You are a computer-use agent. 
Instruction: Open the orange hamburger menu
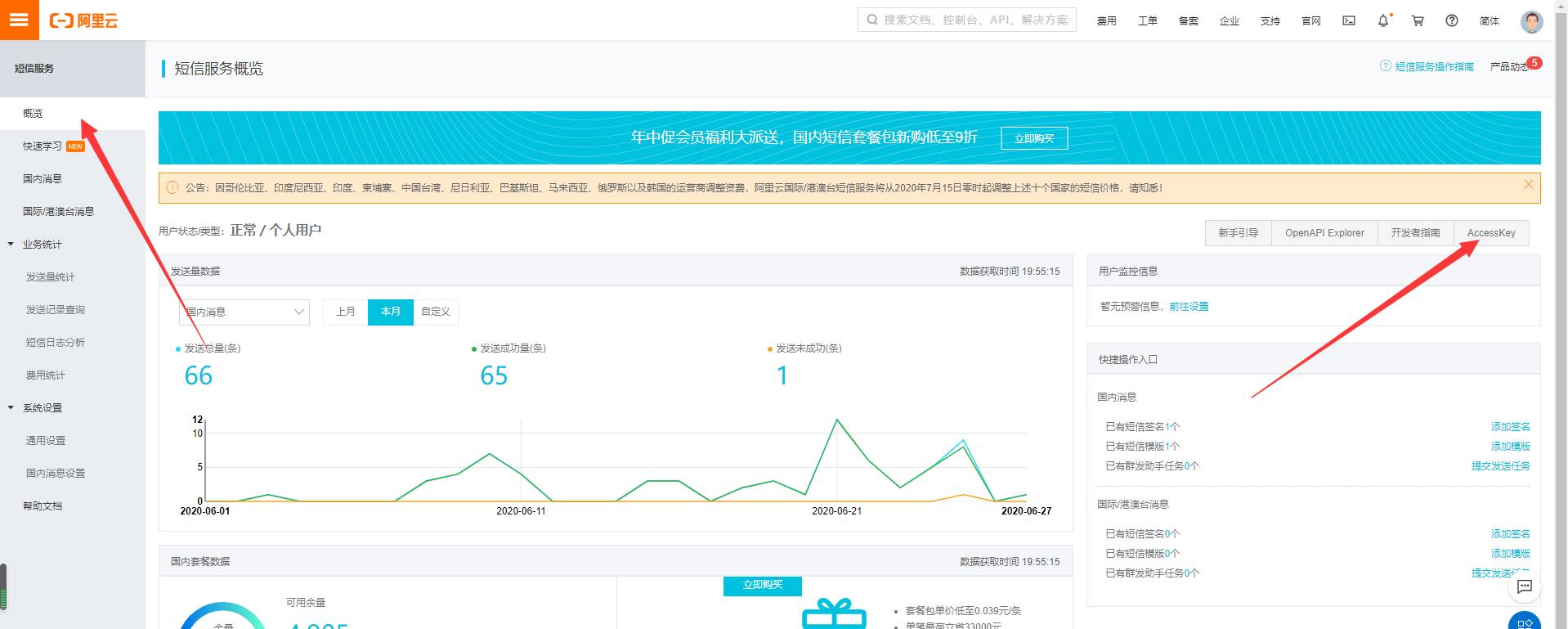[x=20, y=20]
